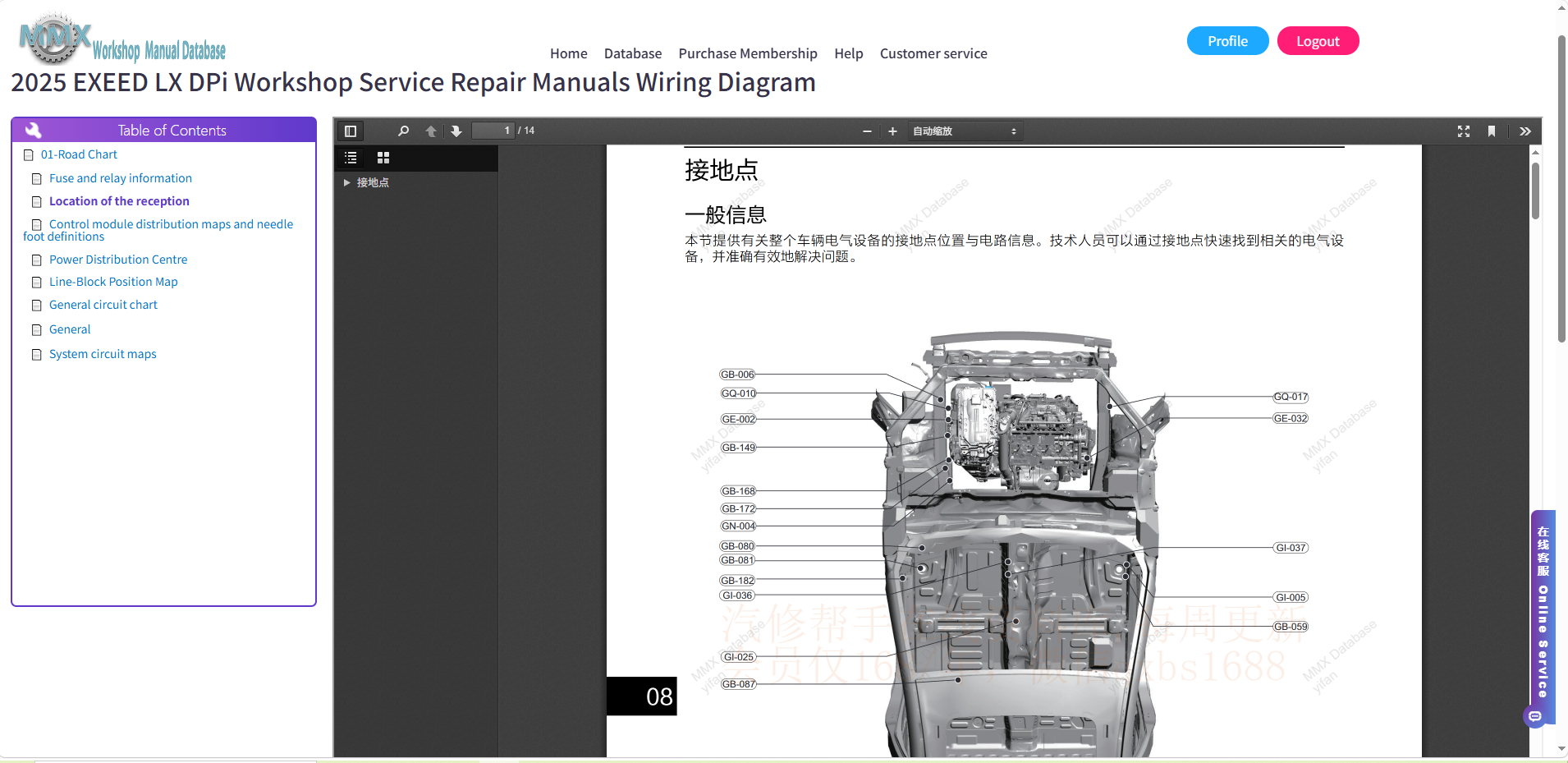This screenshot has height=763, width=1568.
Task: Open the 01-Road Chart section
Action: (79, 154)
